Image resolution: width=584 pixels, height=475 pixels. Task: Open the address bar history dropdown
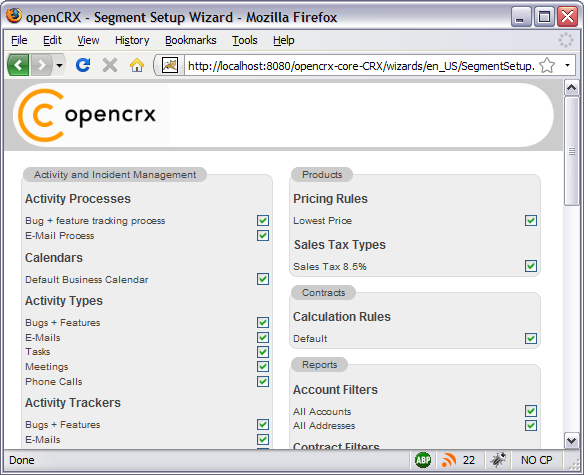pyautogui.click(x=567, y=66)
